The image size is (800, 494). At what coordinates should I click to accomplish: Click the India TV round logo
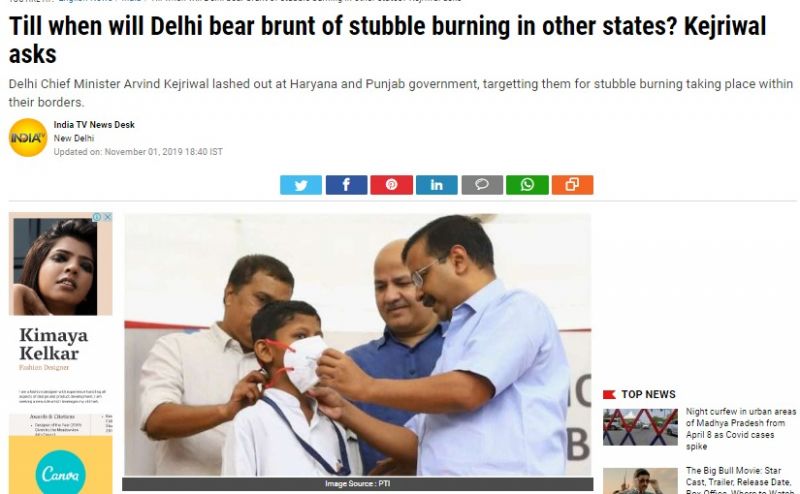click(x=28, y=137)
